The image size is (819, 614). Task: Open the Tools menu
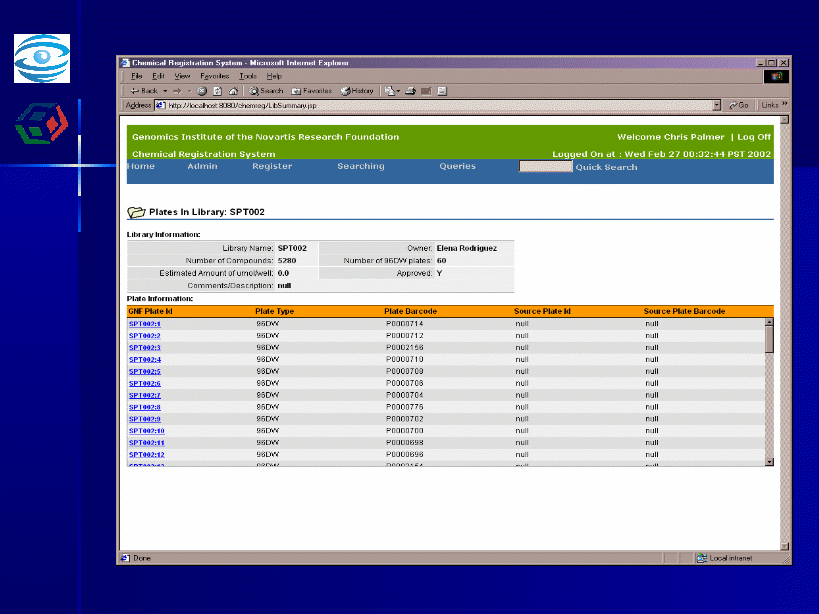[248, 76]
